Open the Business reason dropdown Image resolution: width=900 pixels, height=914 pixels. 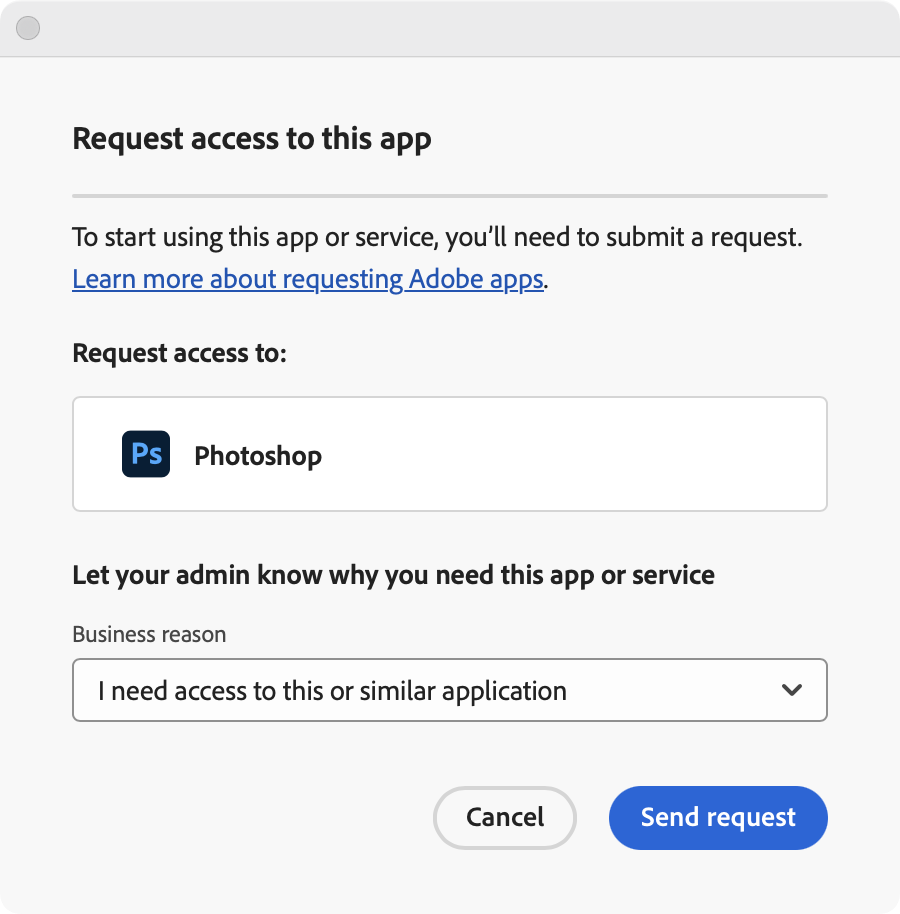point(449,690)
